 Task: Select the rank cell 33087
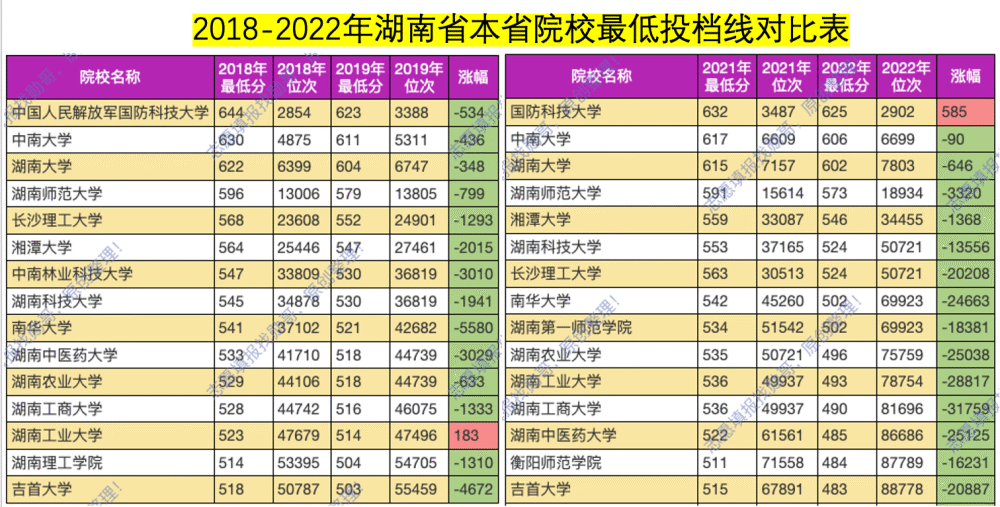pyautogui.click(x=786, y=220)
